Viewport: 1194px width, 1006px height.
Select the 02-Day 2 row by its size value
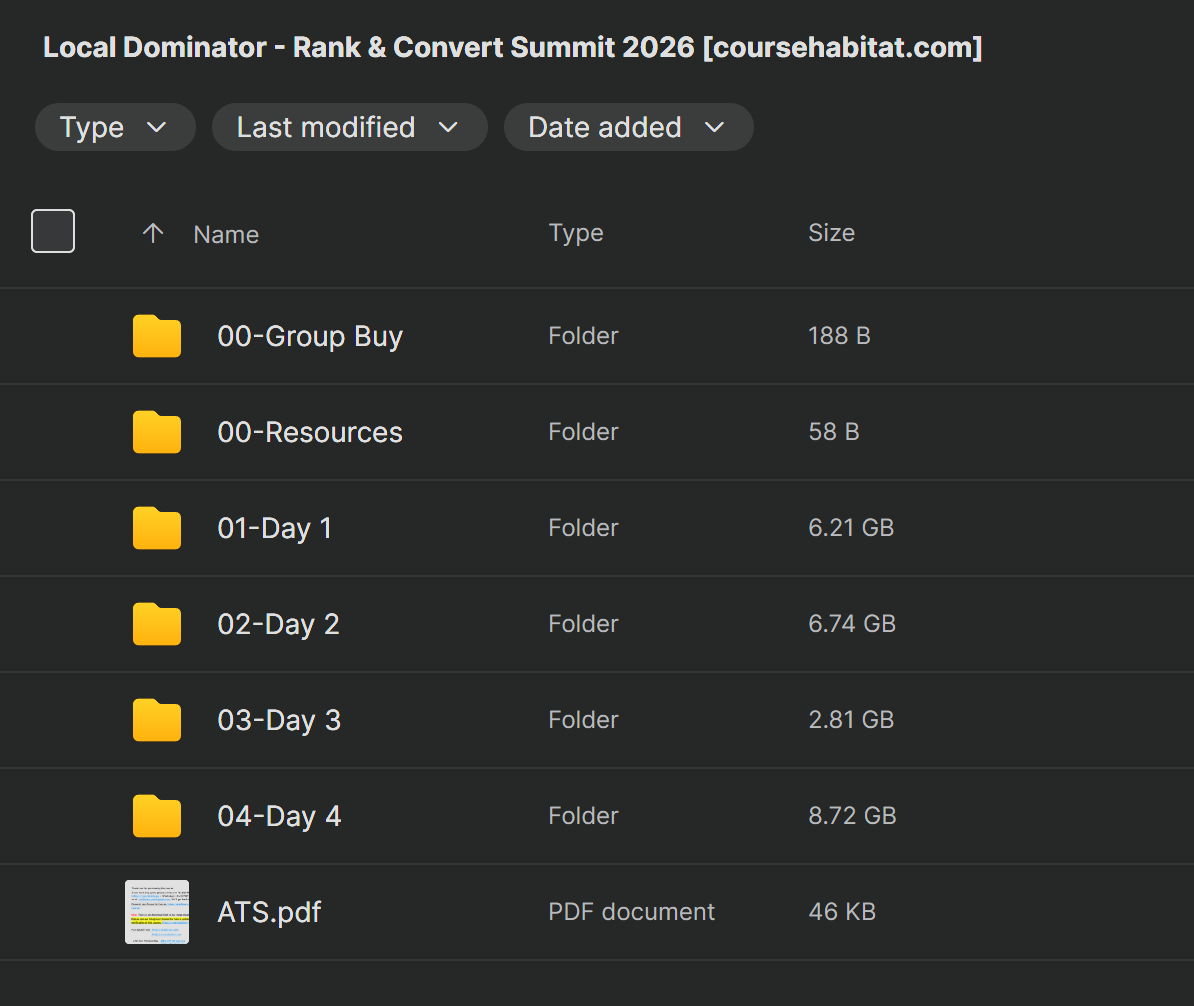[x=851, y=624]
